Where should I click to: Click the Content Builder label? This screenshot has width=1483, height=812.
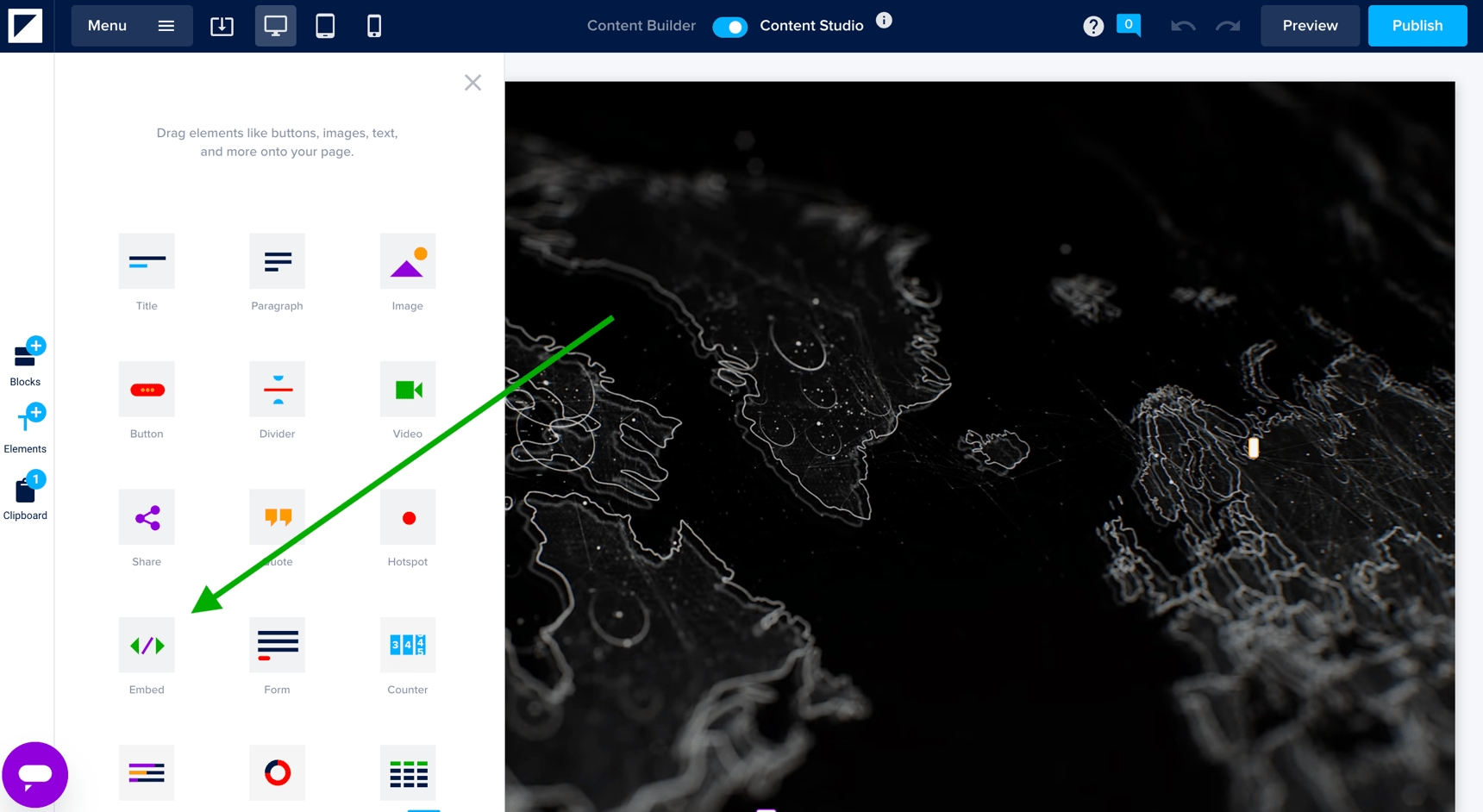[x=641, y=25]
